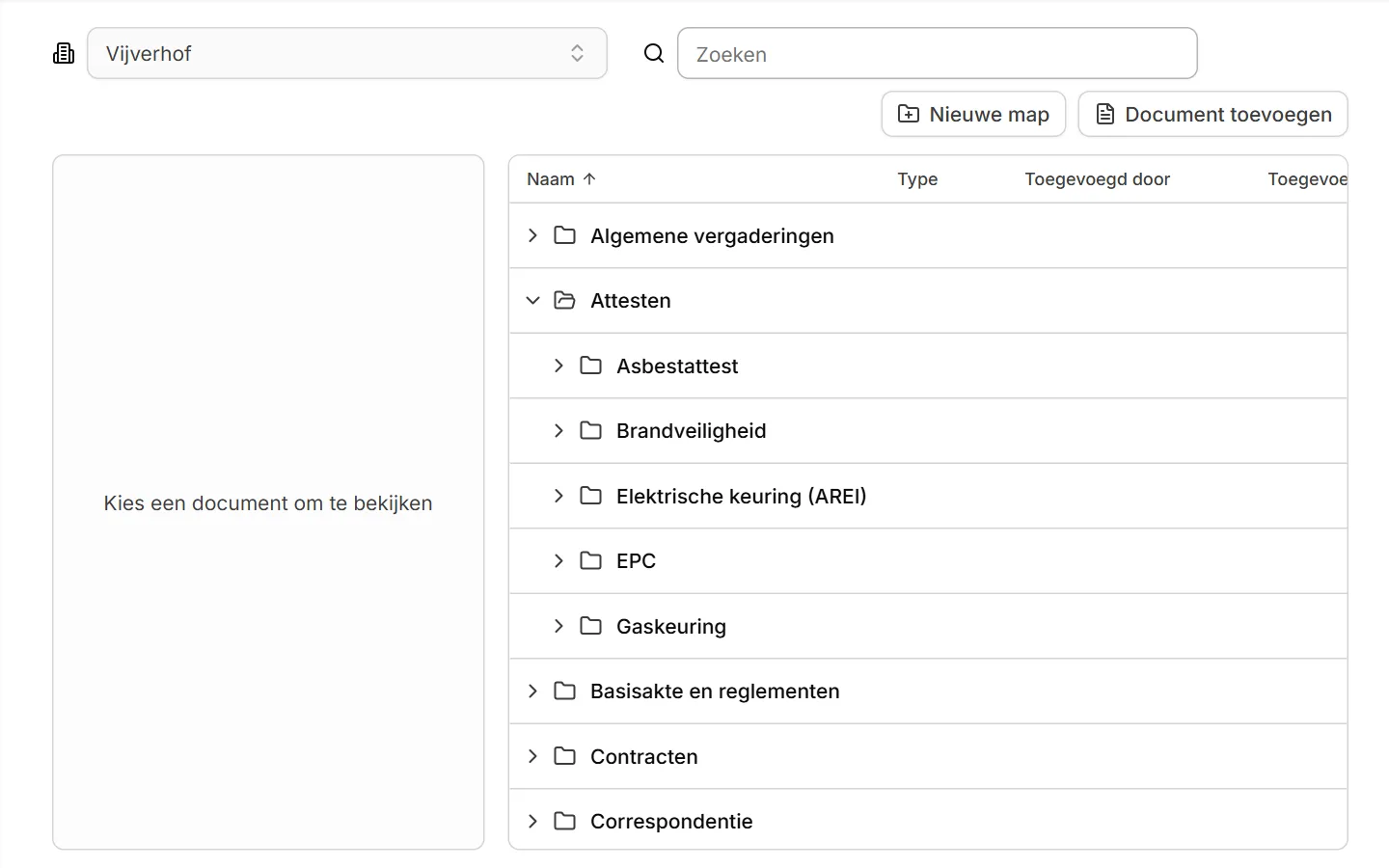This screenshot has width=1389, height=868.
Task: Expand the Gaskeuring subfolder chevron
Action: pyautogui.click(x=558, y=626)
